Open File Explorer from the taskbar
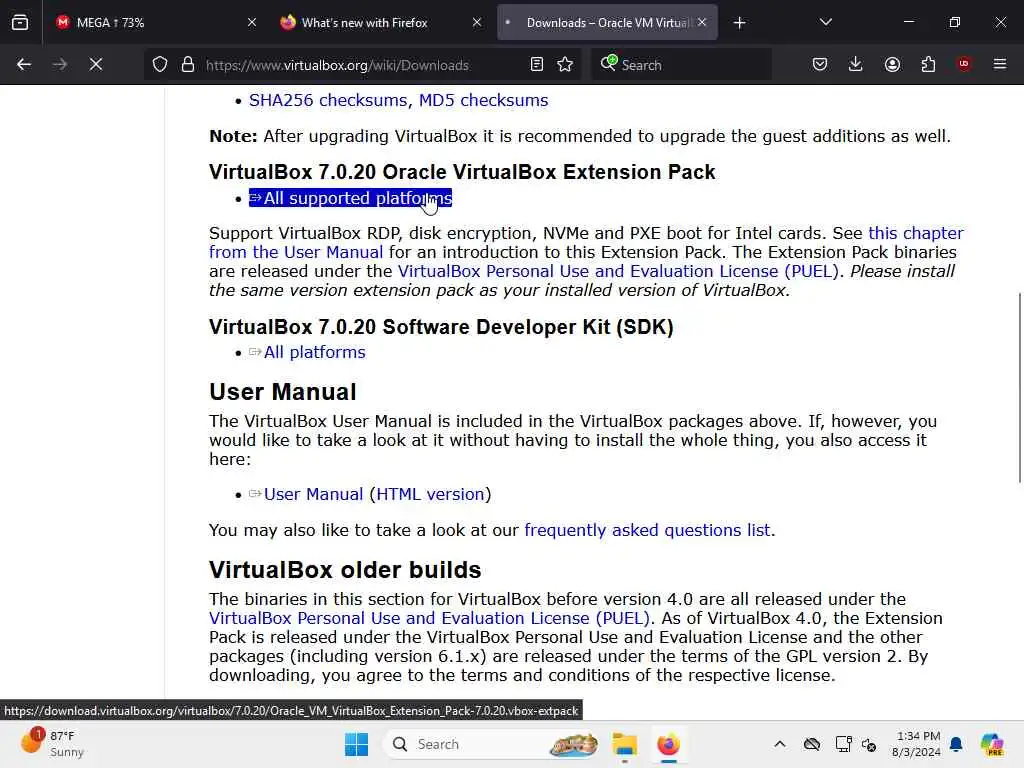This screenshot has height=768, width=1024. coord(624,744)
